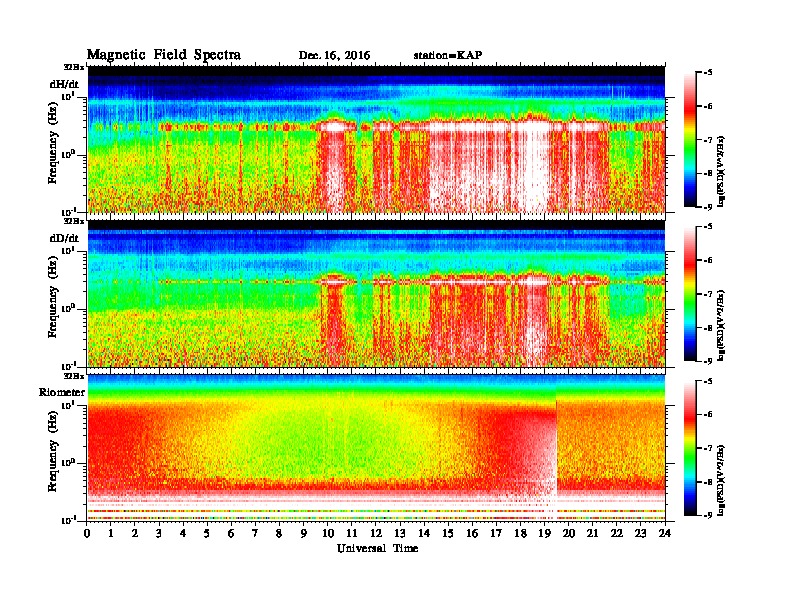This screenshot has height=612, width=792.
Task: Click hour tick label "5" on time axis
Action: tap(207, 533)
